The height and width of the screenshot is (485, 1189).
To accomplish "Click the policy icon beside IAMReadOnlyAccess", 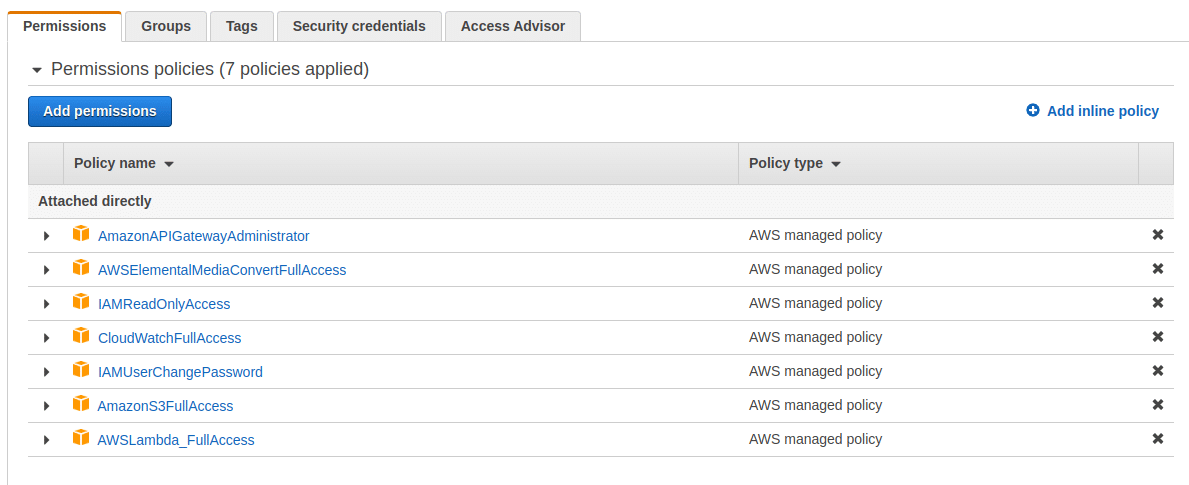I will click(81, 302).
